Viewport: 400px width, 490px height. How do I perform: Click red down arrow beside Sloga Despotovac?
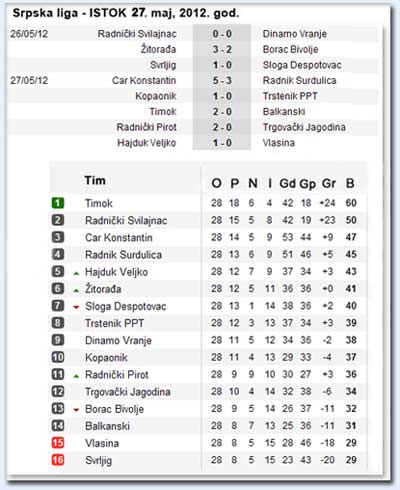click(76, 307)
